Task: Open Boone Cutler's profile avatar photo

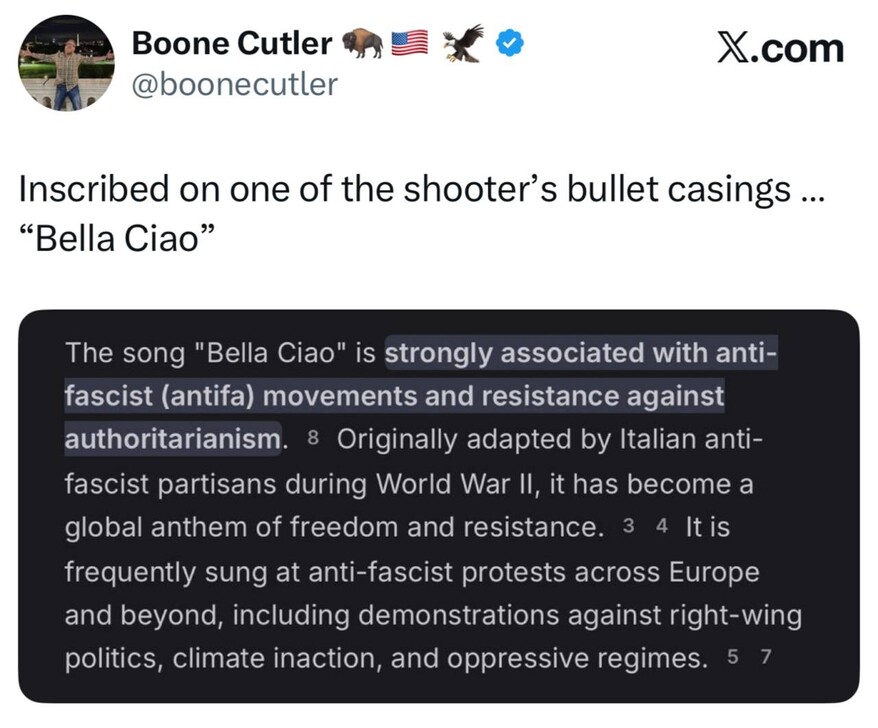Action: click(x=66, y=64)
